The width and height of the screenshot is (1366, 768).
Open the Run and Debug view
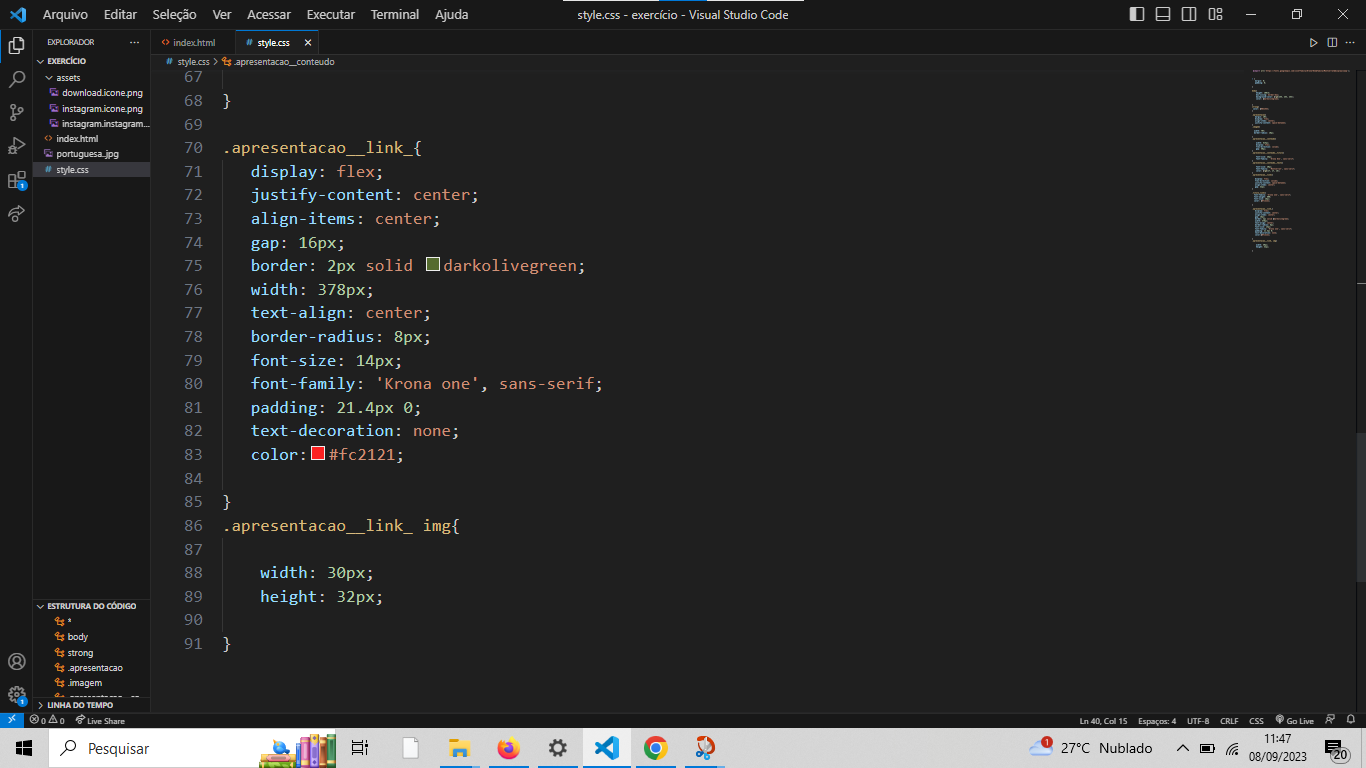[16, 146]
